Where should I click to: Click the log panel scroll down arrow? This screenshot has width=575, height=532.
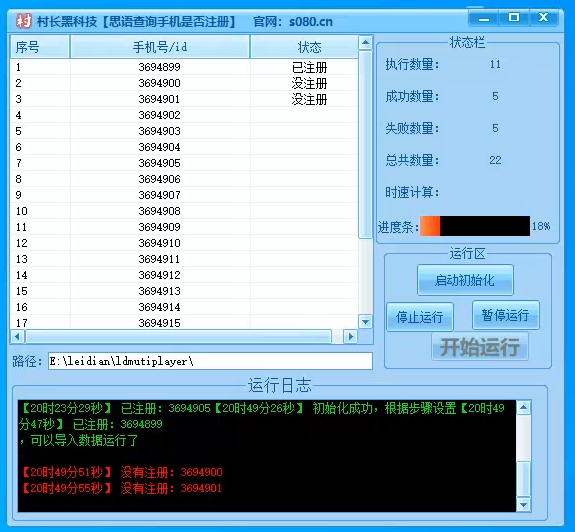click(x=523, y=505)
